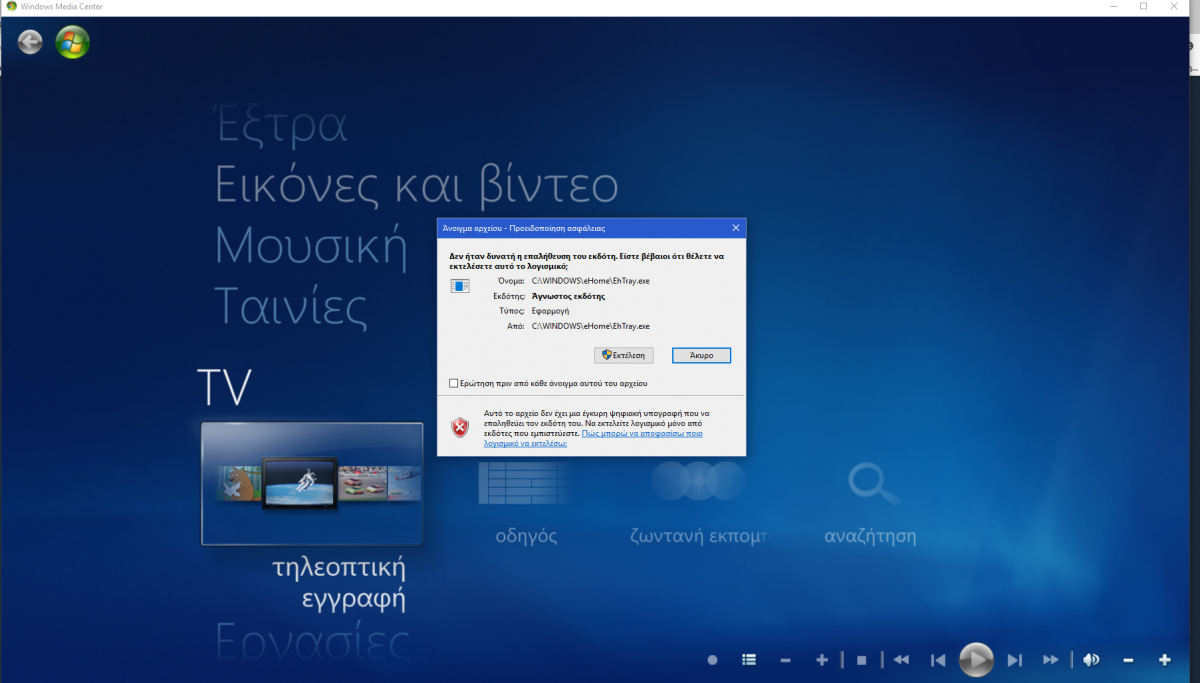Image resolution: width=1200 pixels, height=683 pixels.
Task: Raise volume with the rightmost plus
Action: (x=1165, y=660)
